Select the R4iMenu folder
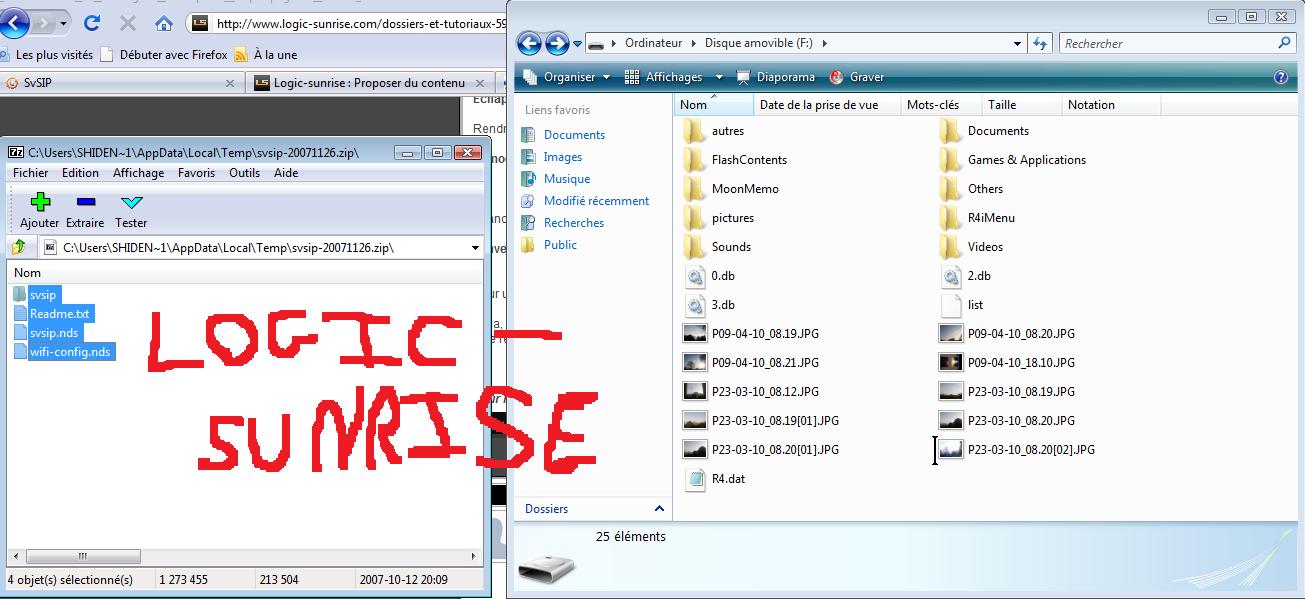This screenshot has height=599, width=1305. pyautogui.click(x=979, y=218)
